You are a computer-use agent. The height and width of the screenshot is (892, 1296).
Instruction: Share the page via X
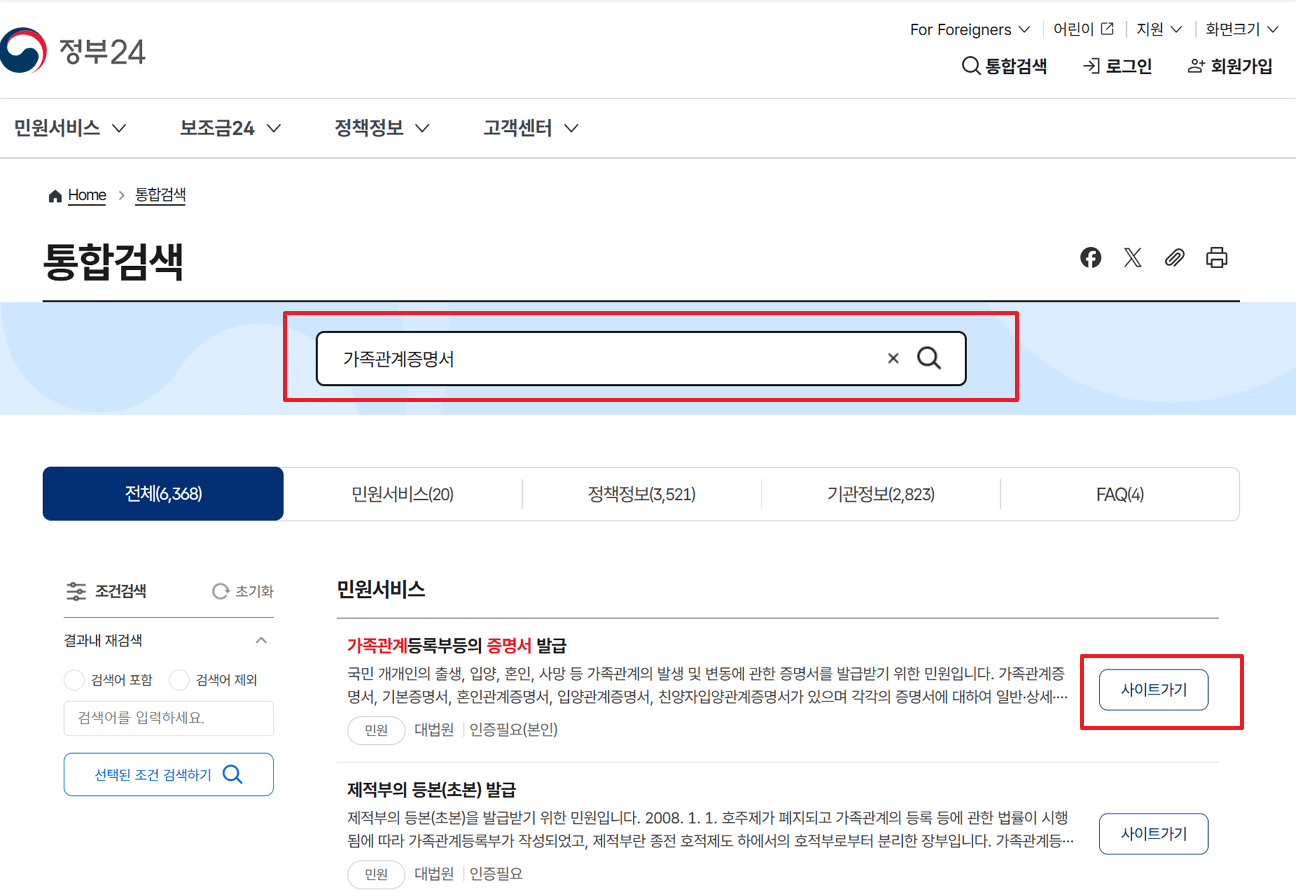(x=1132, y=257)
